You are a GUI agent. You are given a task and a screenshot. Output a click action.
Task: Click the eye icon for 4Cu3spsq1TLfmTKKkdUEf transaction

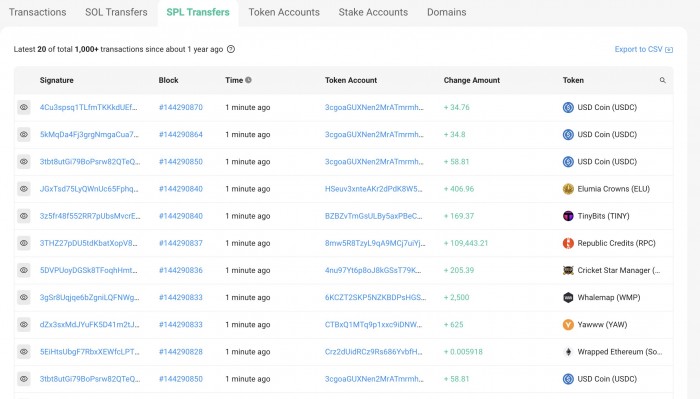(x=24, y=107)
